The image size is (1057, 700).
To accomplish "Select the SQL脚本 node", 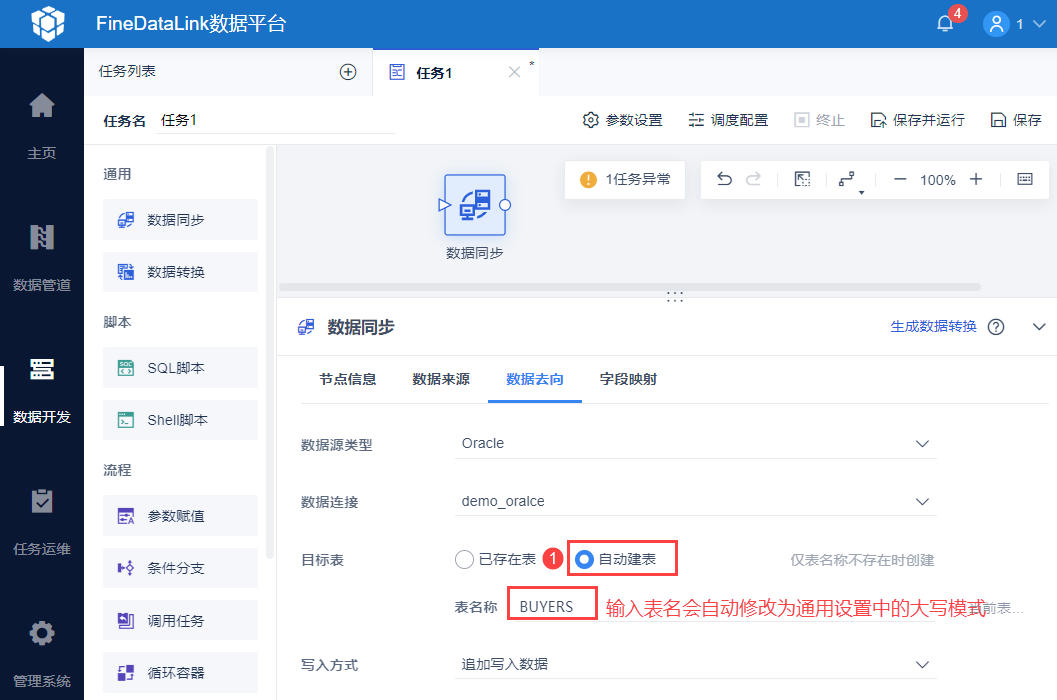I will pyautogui.click(x=181, y=368).
